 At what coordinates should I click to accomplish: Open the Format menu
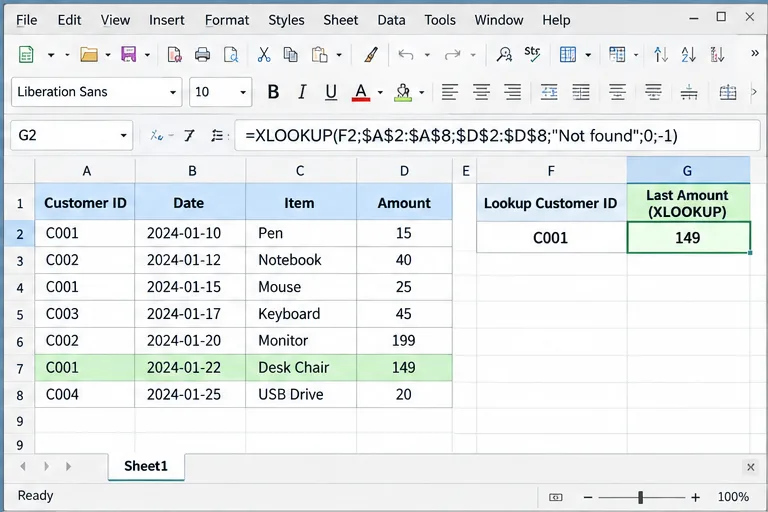227,20
